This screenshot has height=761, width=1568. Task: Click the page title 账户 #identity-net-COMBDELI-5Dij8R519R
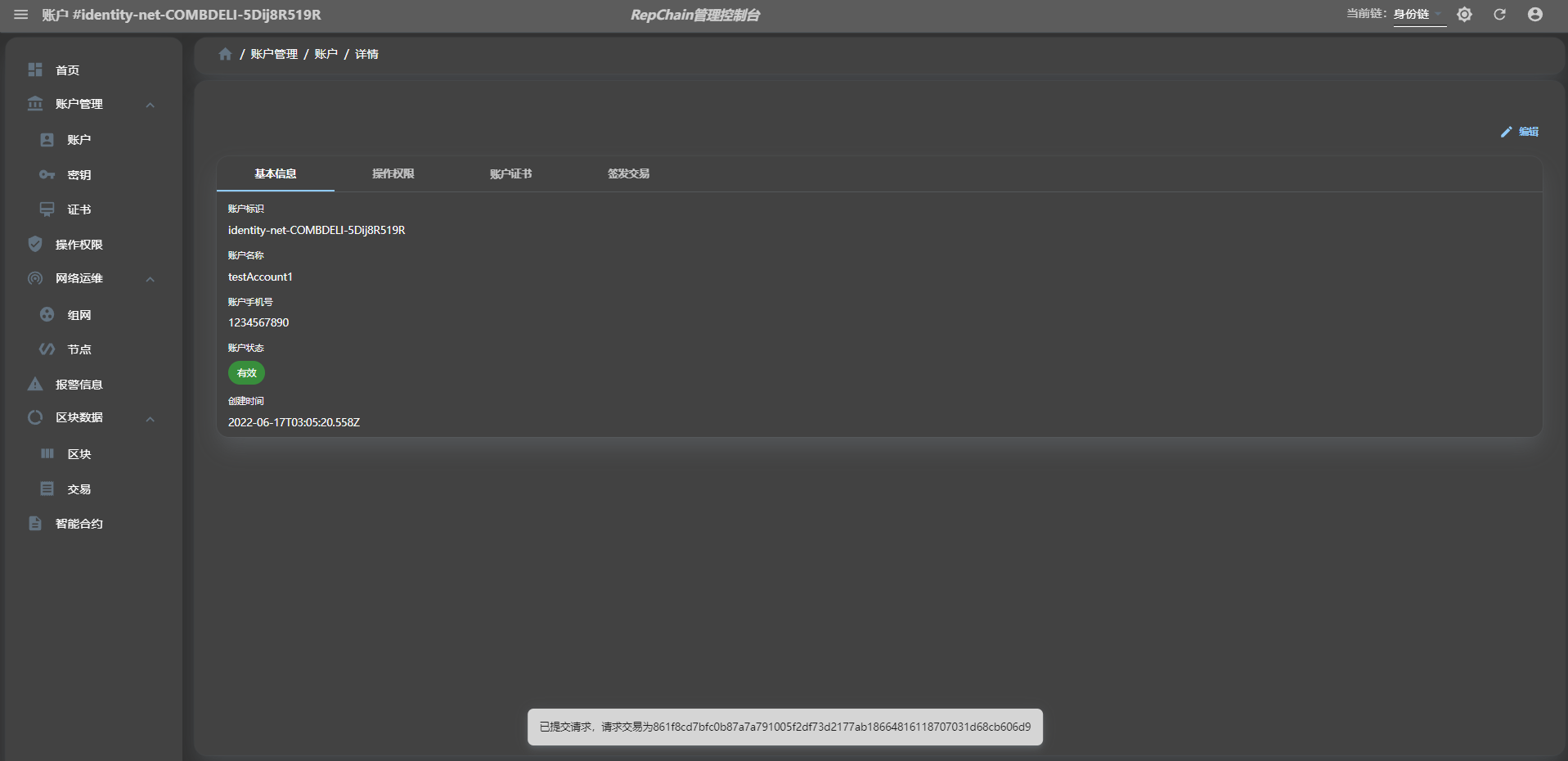pos(182,15)
